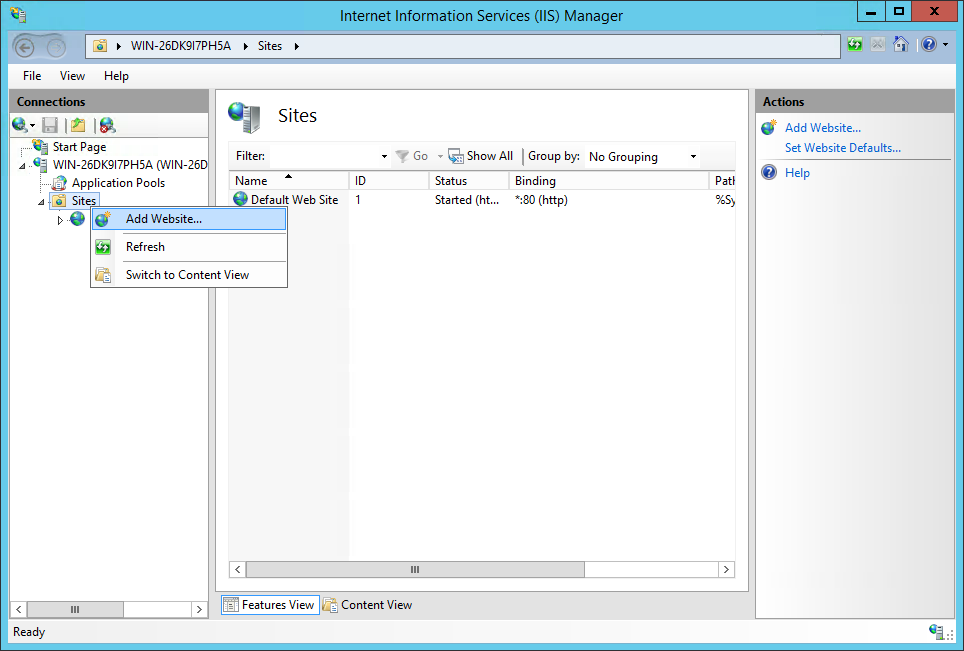This screenshot has height=651, width=964.
Task: Click the WIN-26DK9I7PH5A breadcrumb segment
Action: point(181,46)
